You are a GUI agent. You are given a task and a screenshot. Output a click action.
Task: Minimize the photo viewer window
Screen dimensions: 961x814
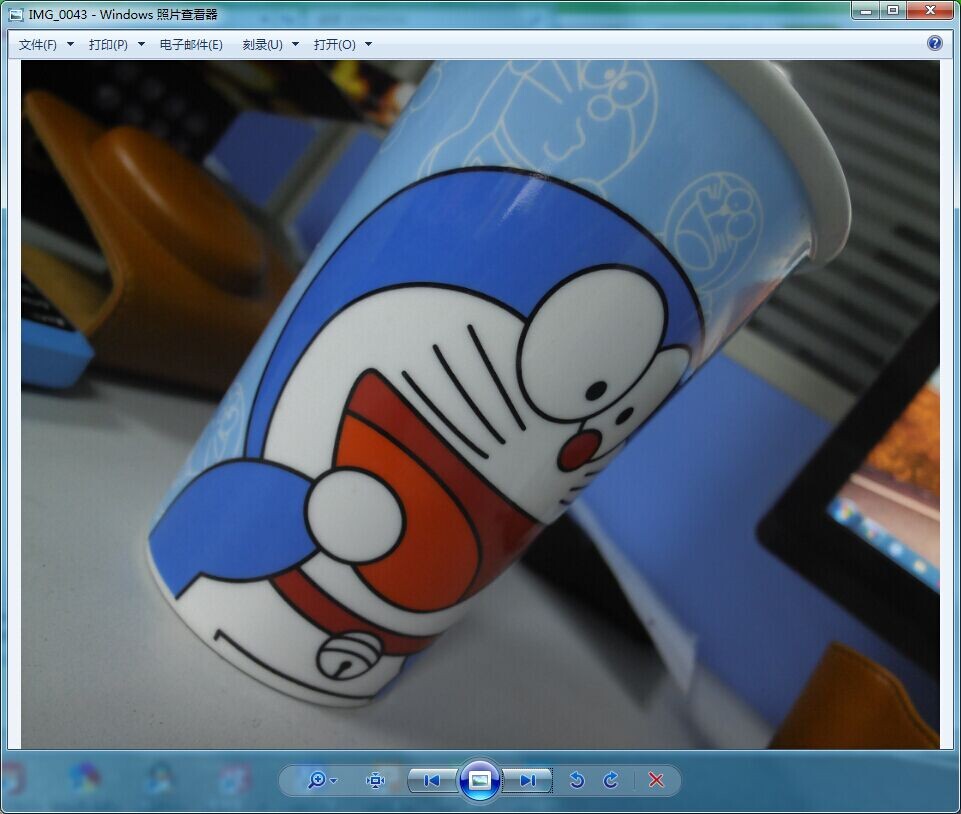click(865, 10)
